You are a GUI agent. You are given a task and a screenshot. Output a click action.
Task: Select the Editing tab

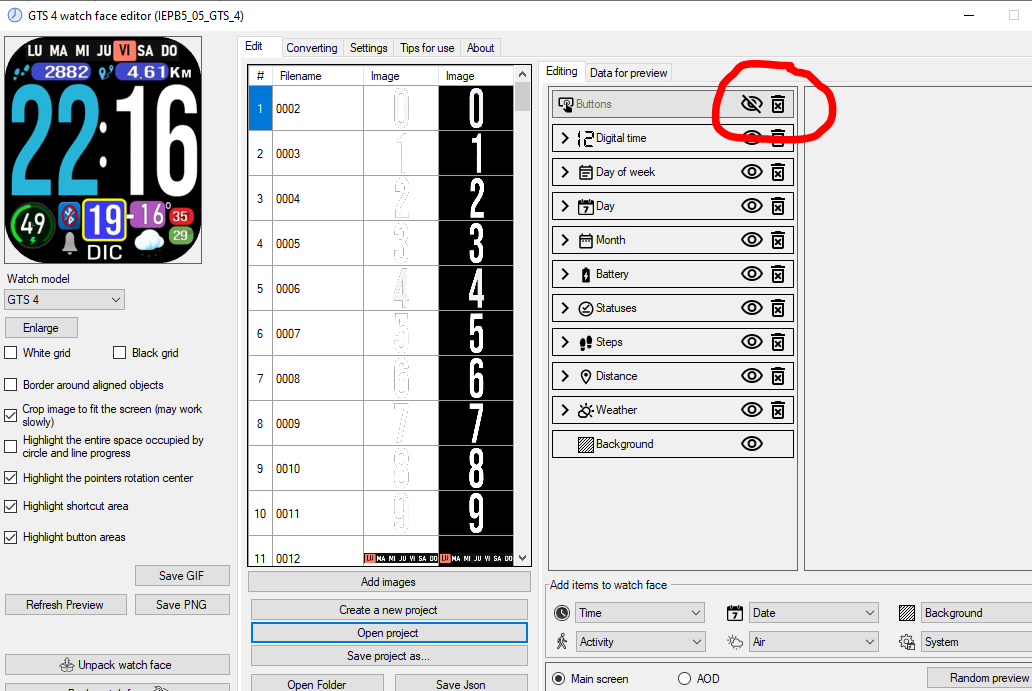click(x=561, y=71)
